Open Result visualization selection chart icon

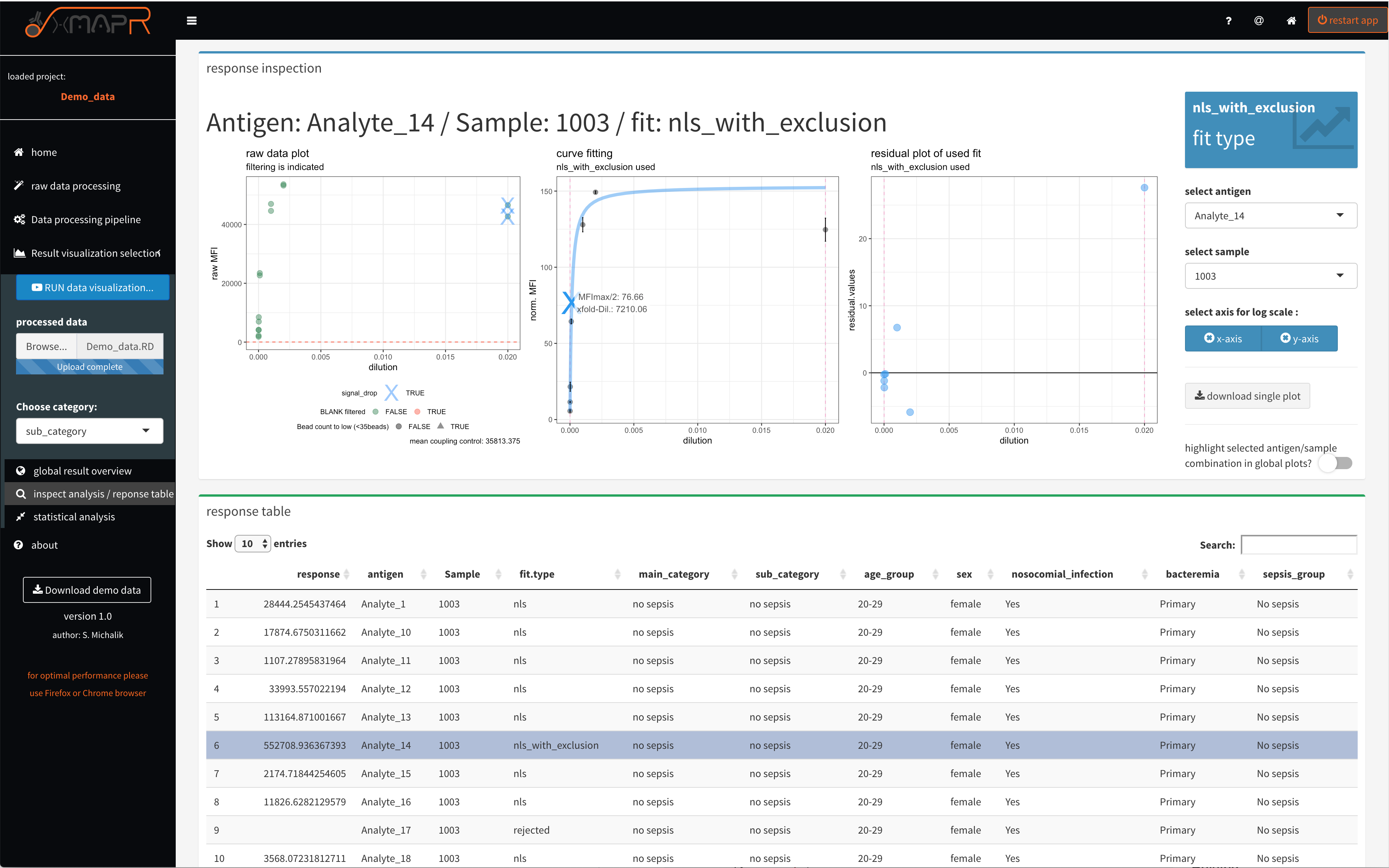coord(19,253)
